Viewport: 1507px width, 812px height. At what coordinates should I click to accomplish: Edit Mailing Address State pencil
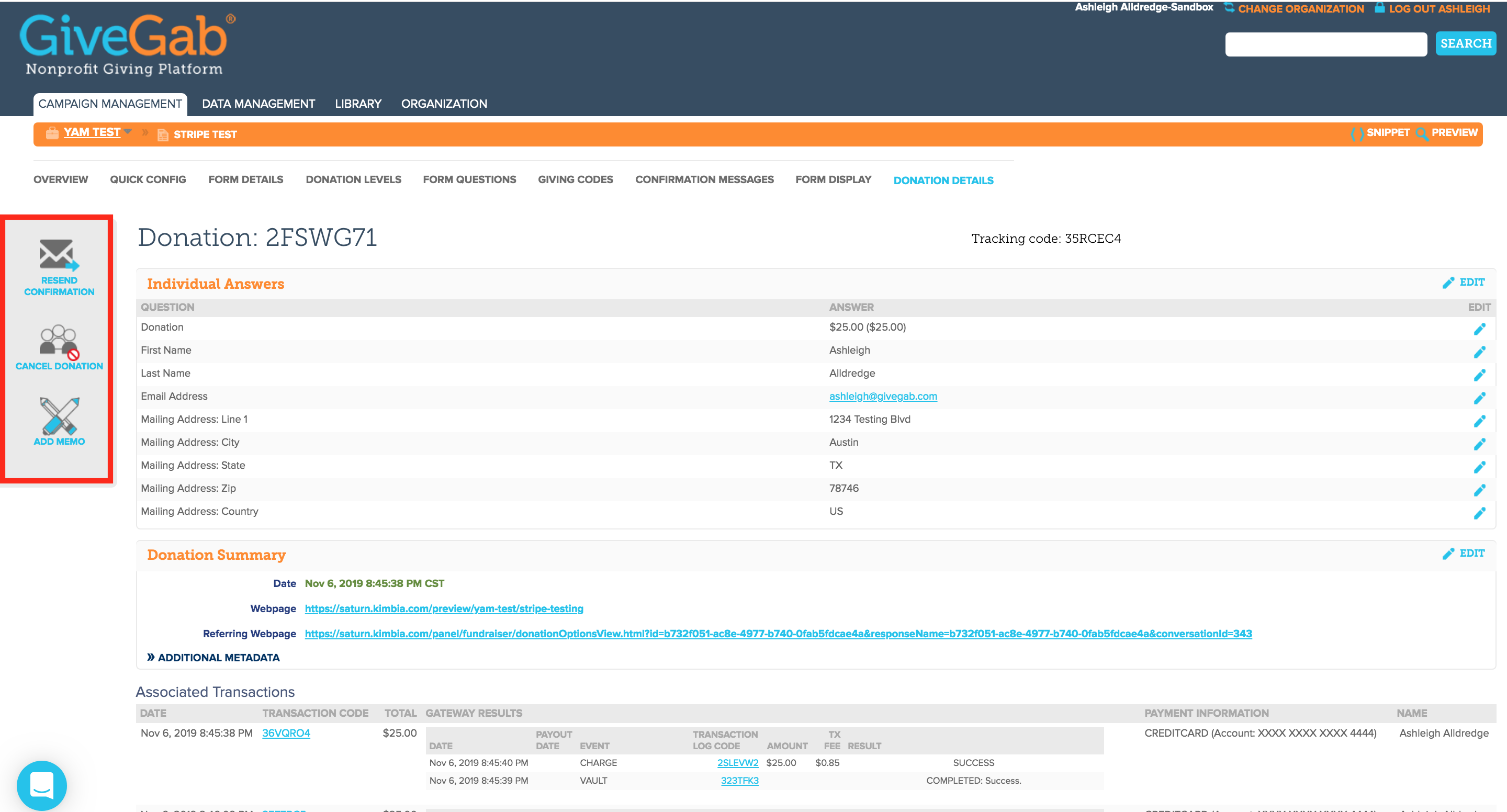[x=1479, y=467]
